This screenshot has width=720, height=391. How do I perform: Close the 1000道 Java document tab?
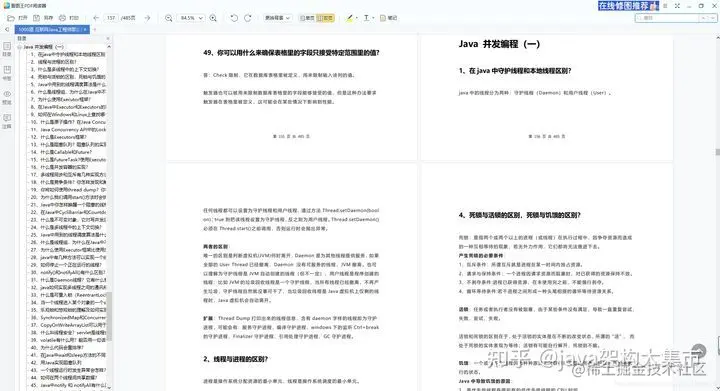pyautogui.click(x=85, y=29)
